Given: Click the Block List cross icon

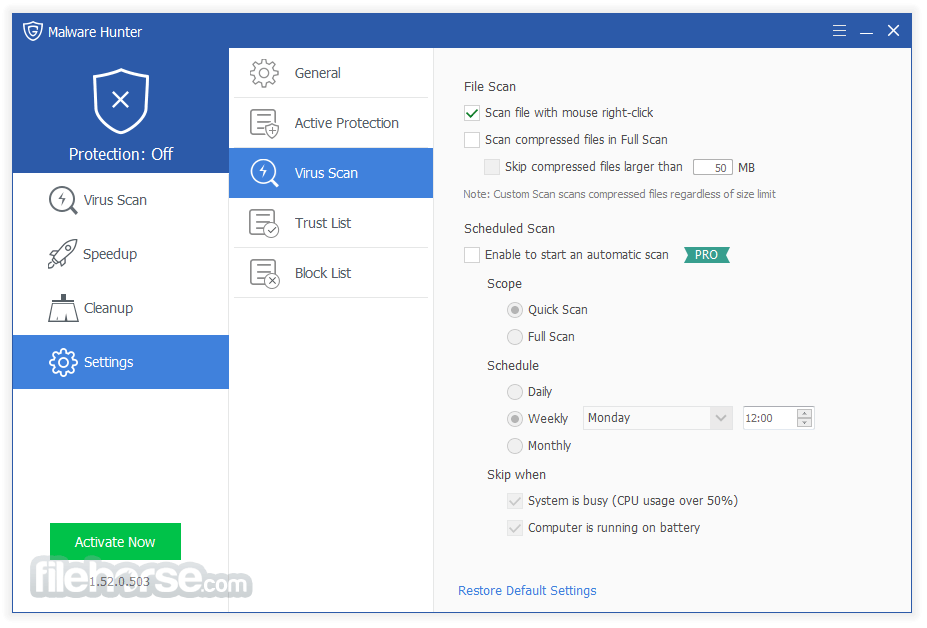Looking at the screenshot, I should point(264,273).
